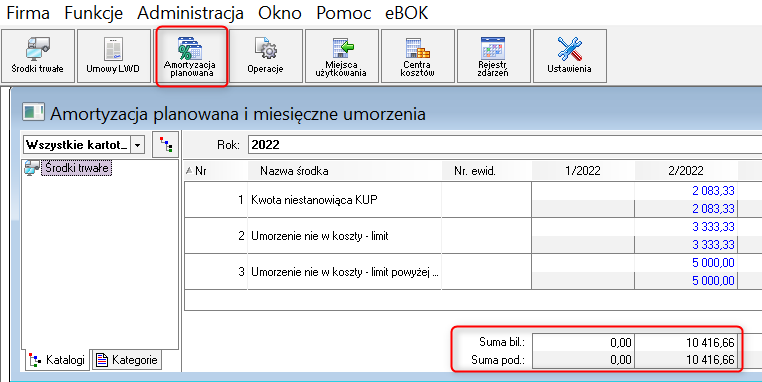762x382 pixels.
Task: Open the Środki trwałe toolbar module
Action: click(38, 56)
